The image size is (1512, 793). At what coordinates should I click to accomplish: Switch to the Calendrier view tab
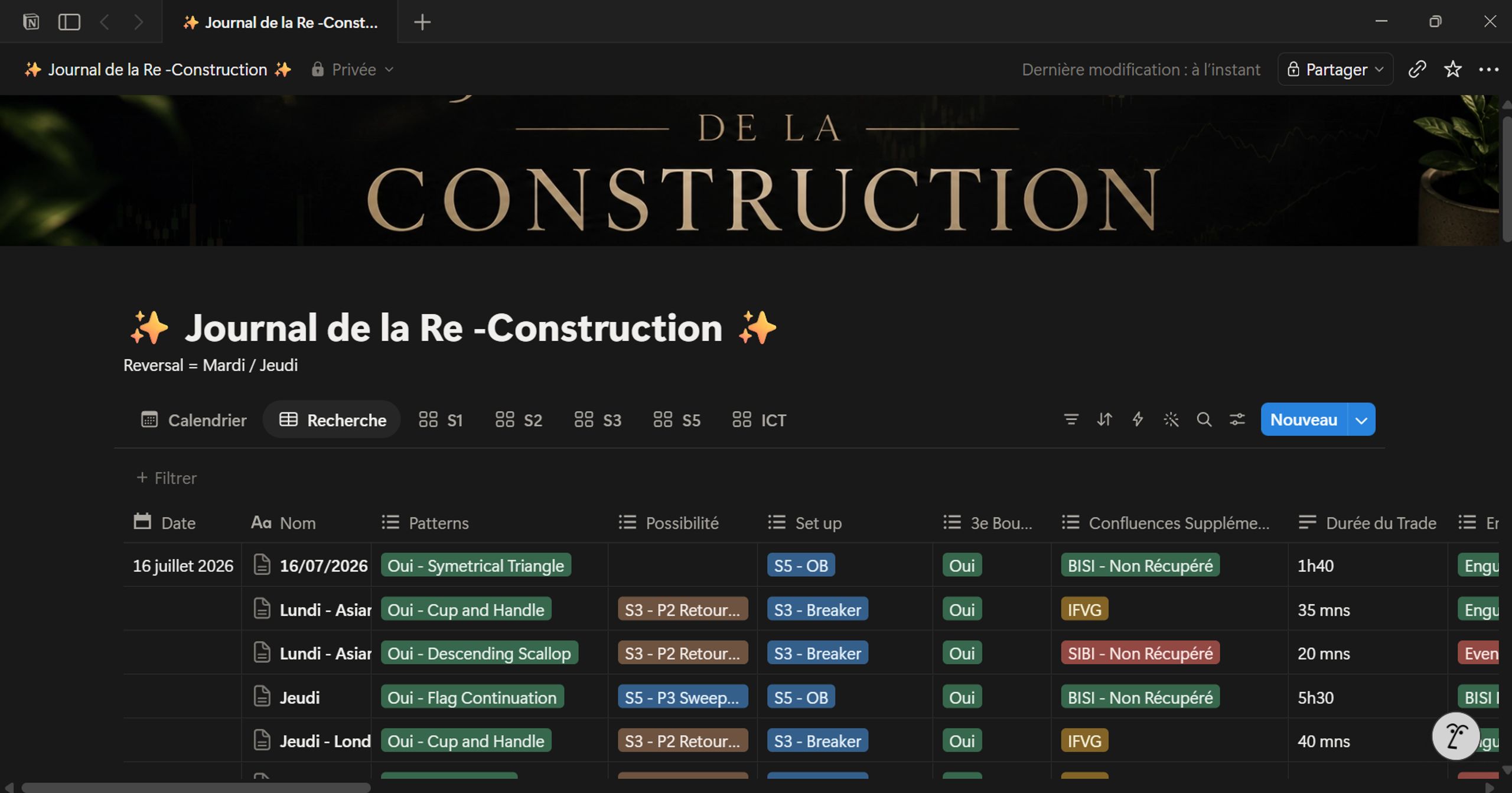pos(194,420)
